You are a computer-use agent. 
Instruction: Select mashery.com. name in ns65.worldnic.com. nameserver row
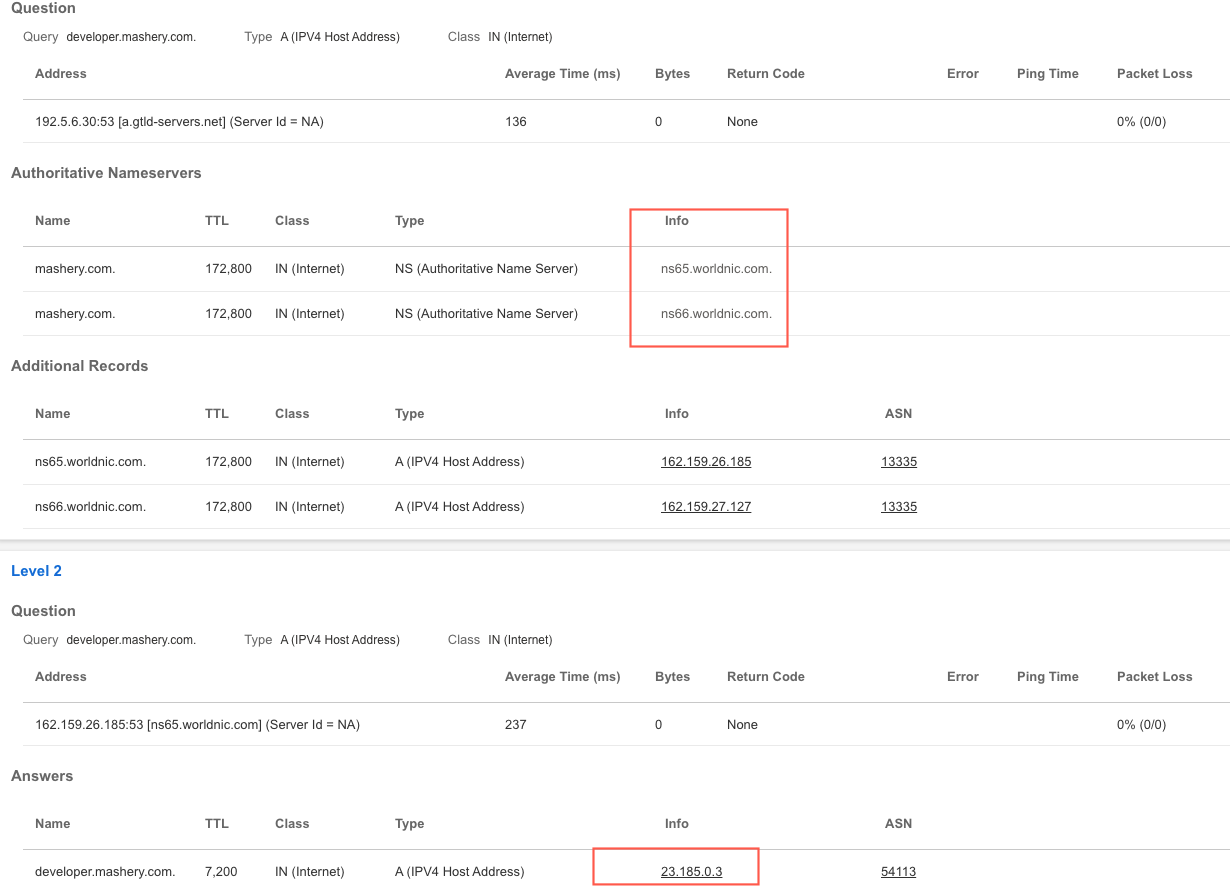tap(75, 269)
